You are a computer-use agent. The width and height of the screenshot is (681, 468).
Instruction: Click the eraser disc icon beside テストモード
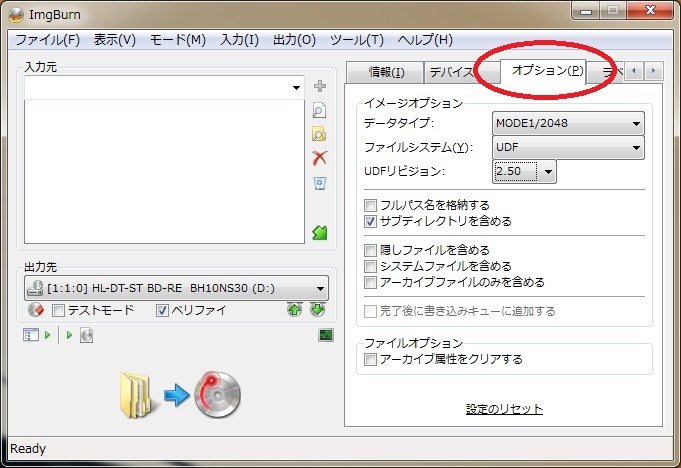point(36,310)
